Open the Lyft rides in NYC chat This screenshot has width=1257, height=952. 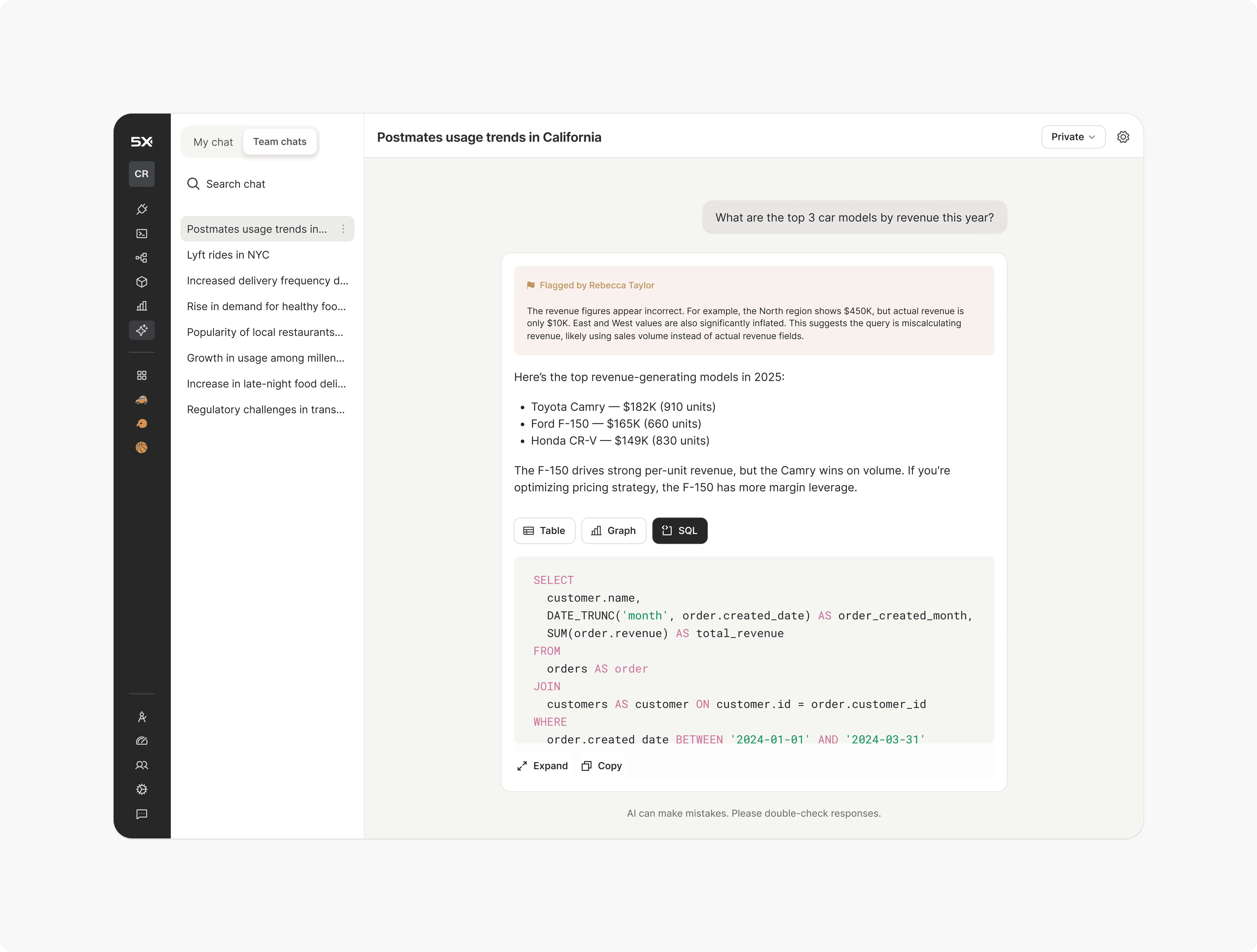[228, 255]
